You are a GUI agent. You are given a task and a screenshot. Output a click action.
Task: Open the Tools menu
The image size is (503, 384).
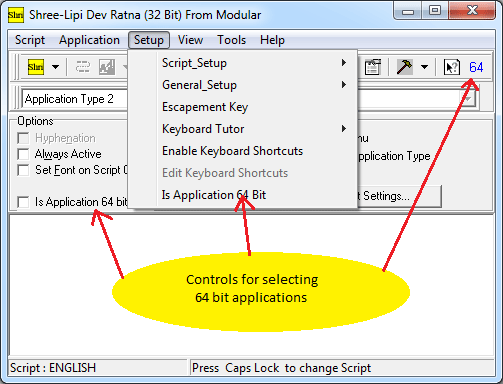coord(232,40)
